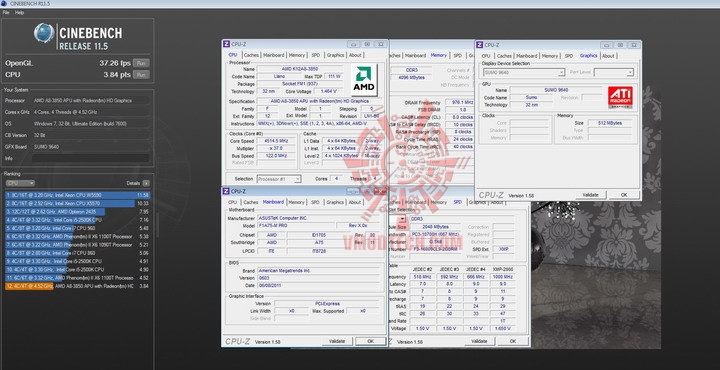This screenshot has width=720, height=370.
Task: Click OK in the SPD CPU-Z window
Action: coord(513,341)
